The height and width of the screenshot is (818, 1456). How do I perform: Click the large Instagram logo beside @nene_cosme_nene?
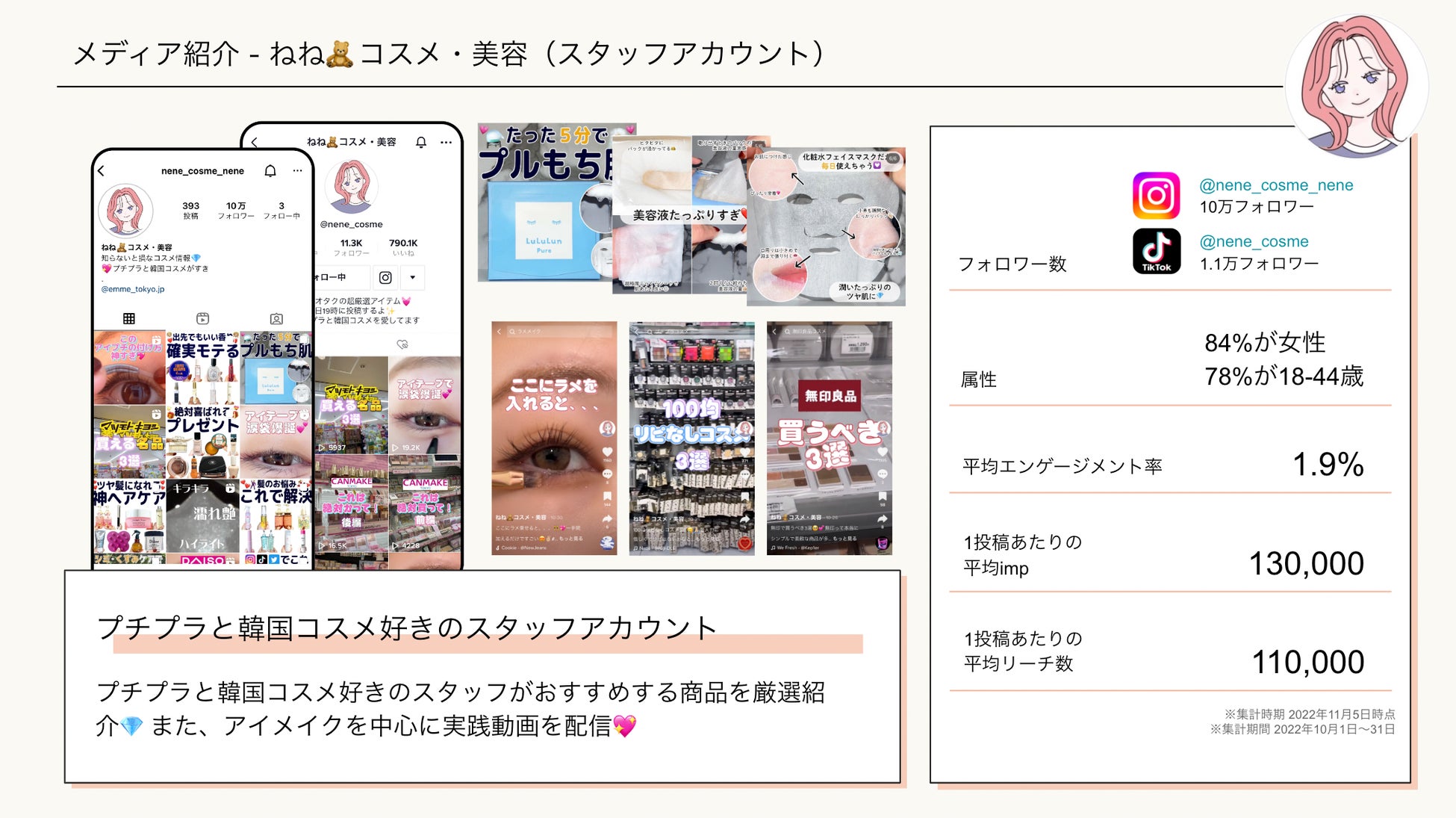(x=1156, y=196)
